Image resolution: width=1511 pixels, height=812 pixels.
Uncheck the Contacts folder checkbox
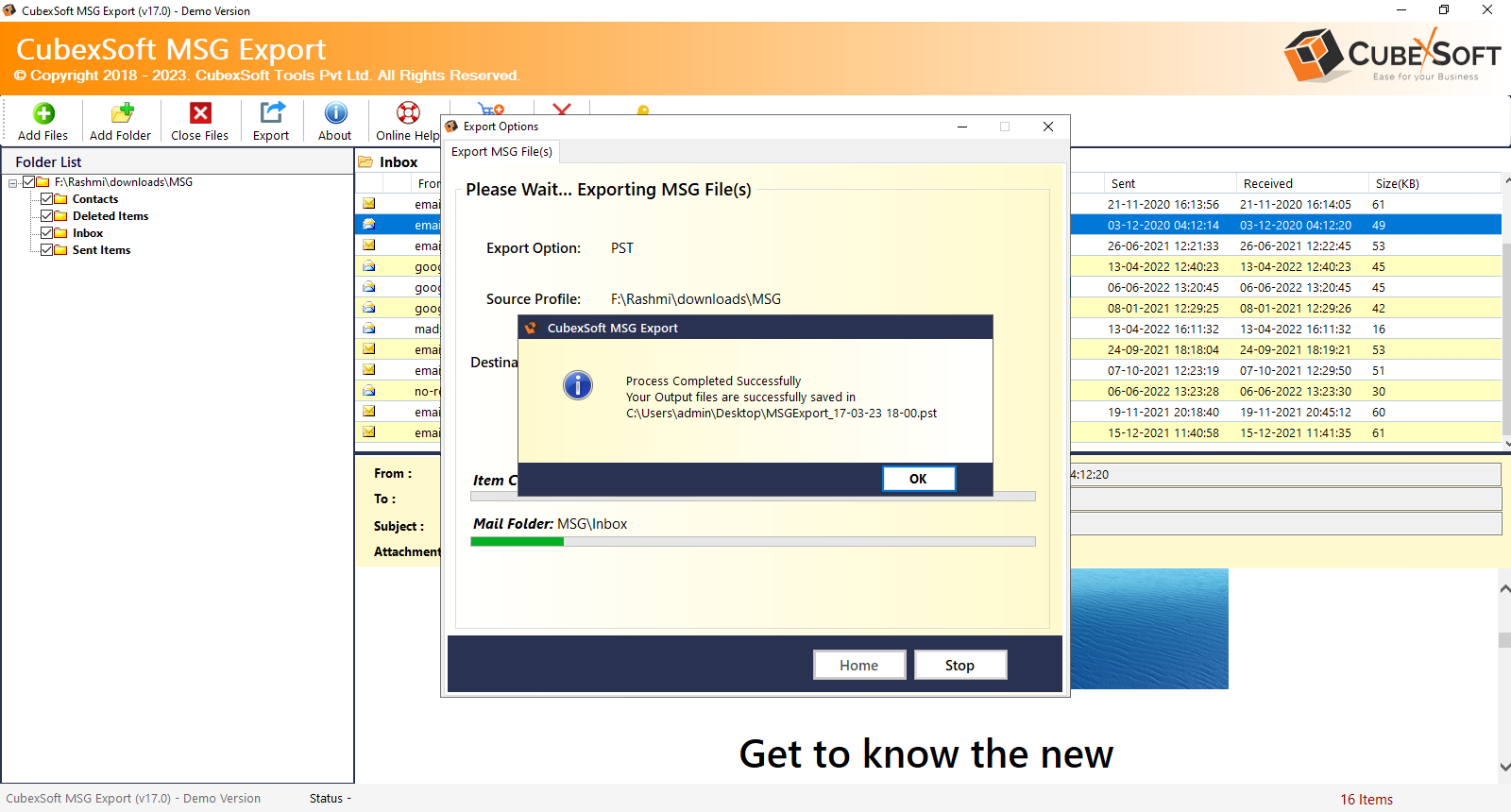pos(46,199)
